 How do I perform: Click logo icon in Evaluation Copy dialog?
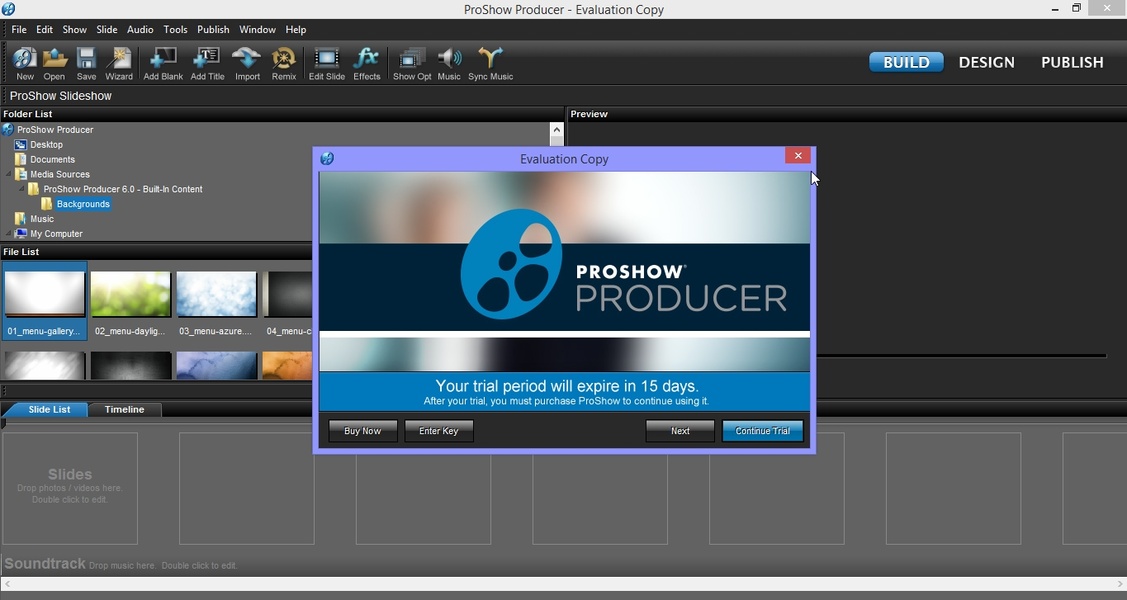tap(327, 158)
